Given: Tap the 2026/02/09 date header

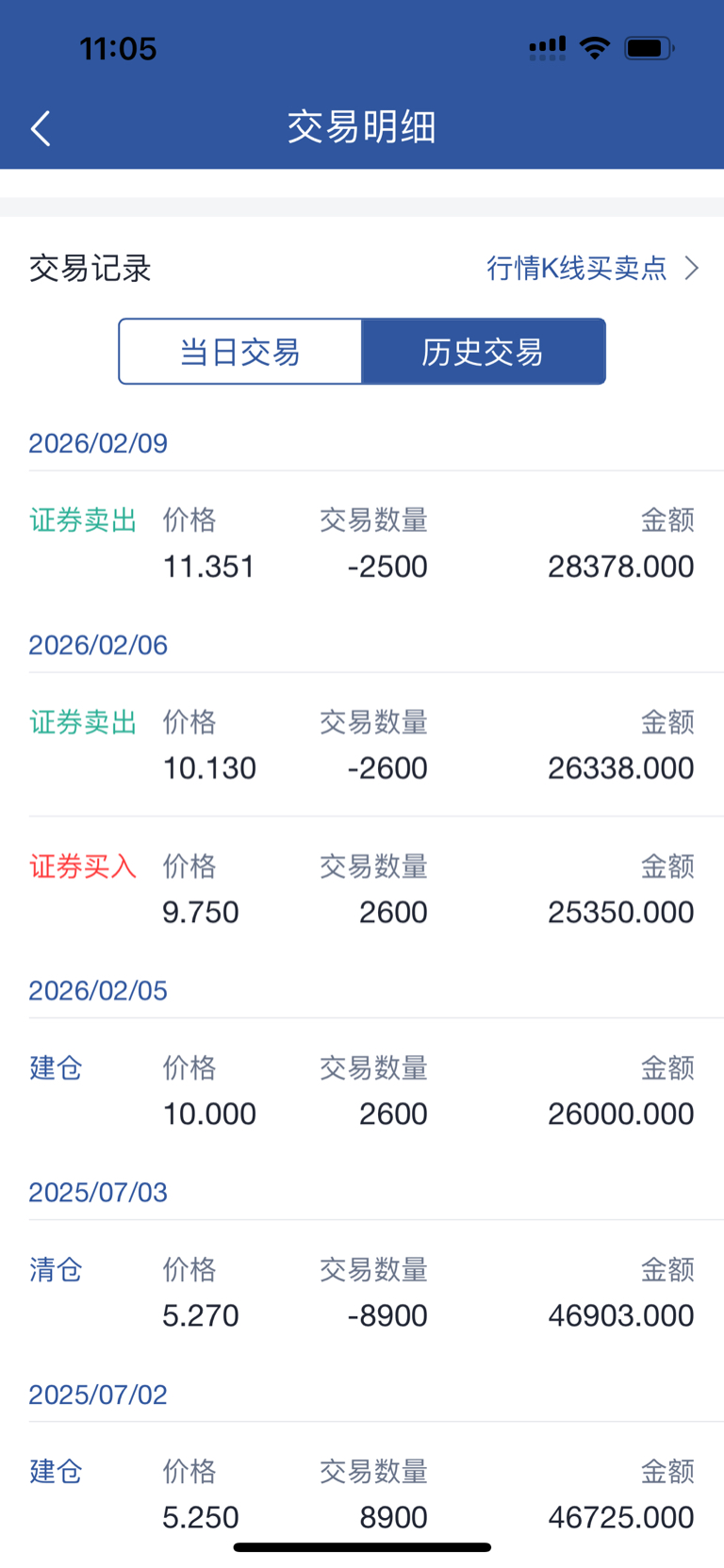Looking at the screenshot, I should click(98, 443).
